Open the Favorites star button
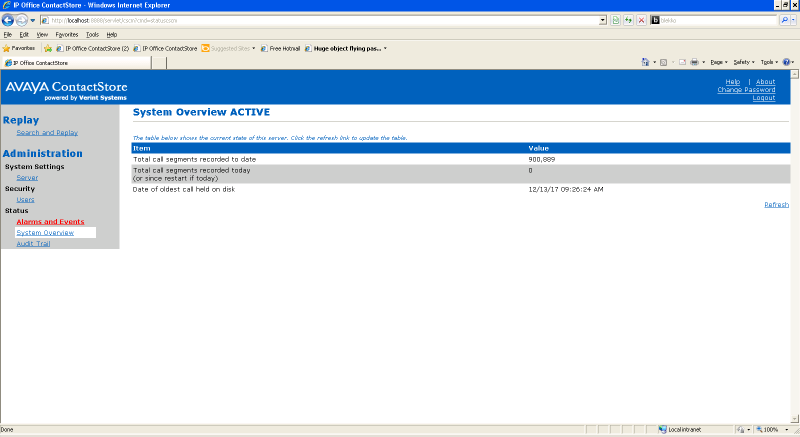 [x=18, y=48]
